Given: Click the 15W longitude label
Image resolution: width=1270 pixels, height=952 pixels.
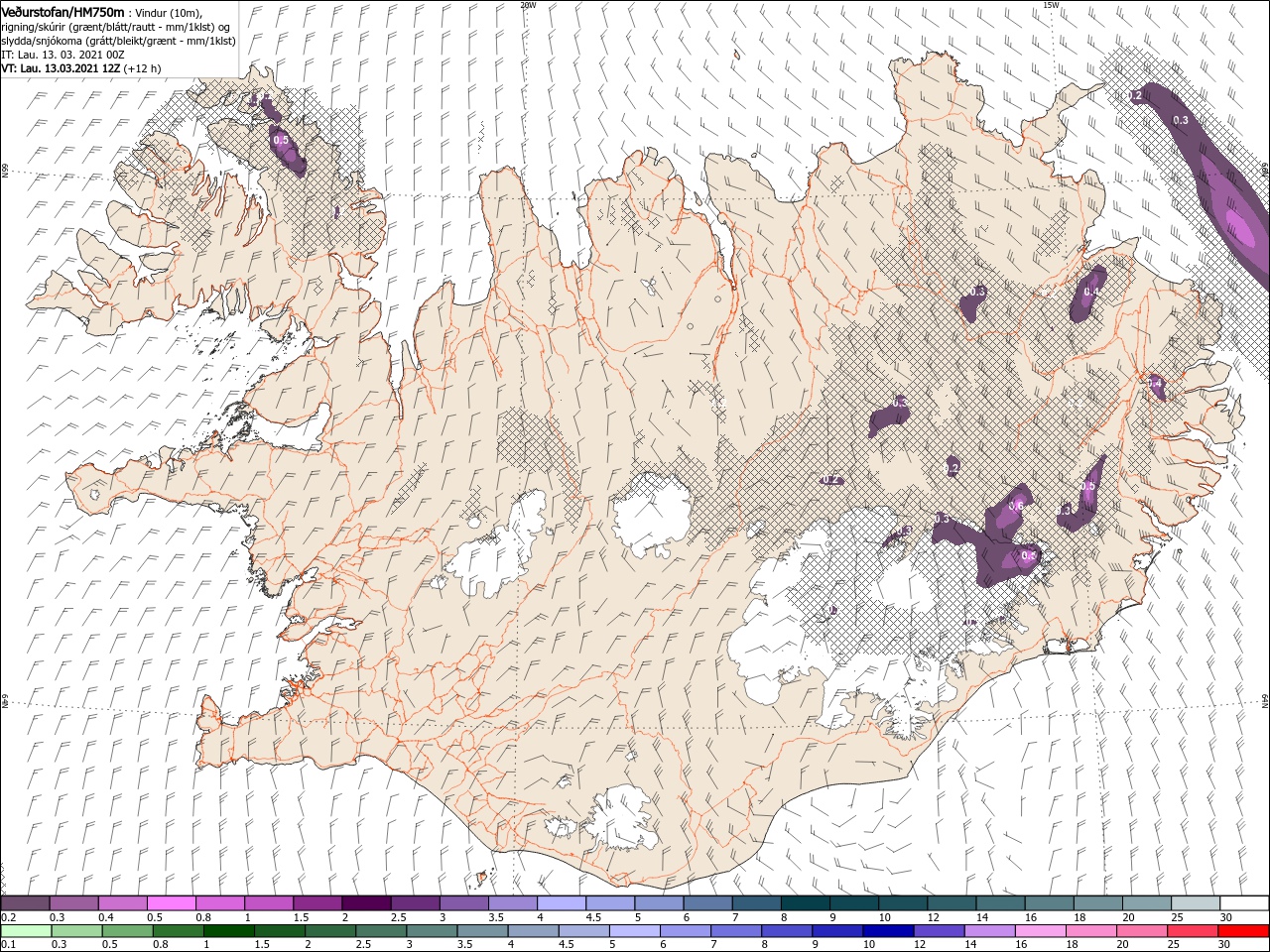Looking at the screenshot, I should tap(1051, 4).
